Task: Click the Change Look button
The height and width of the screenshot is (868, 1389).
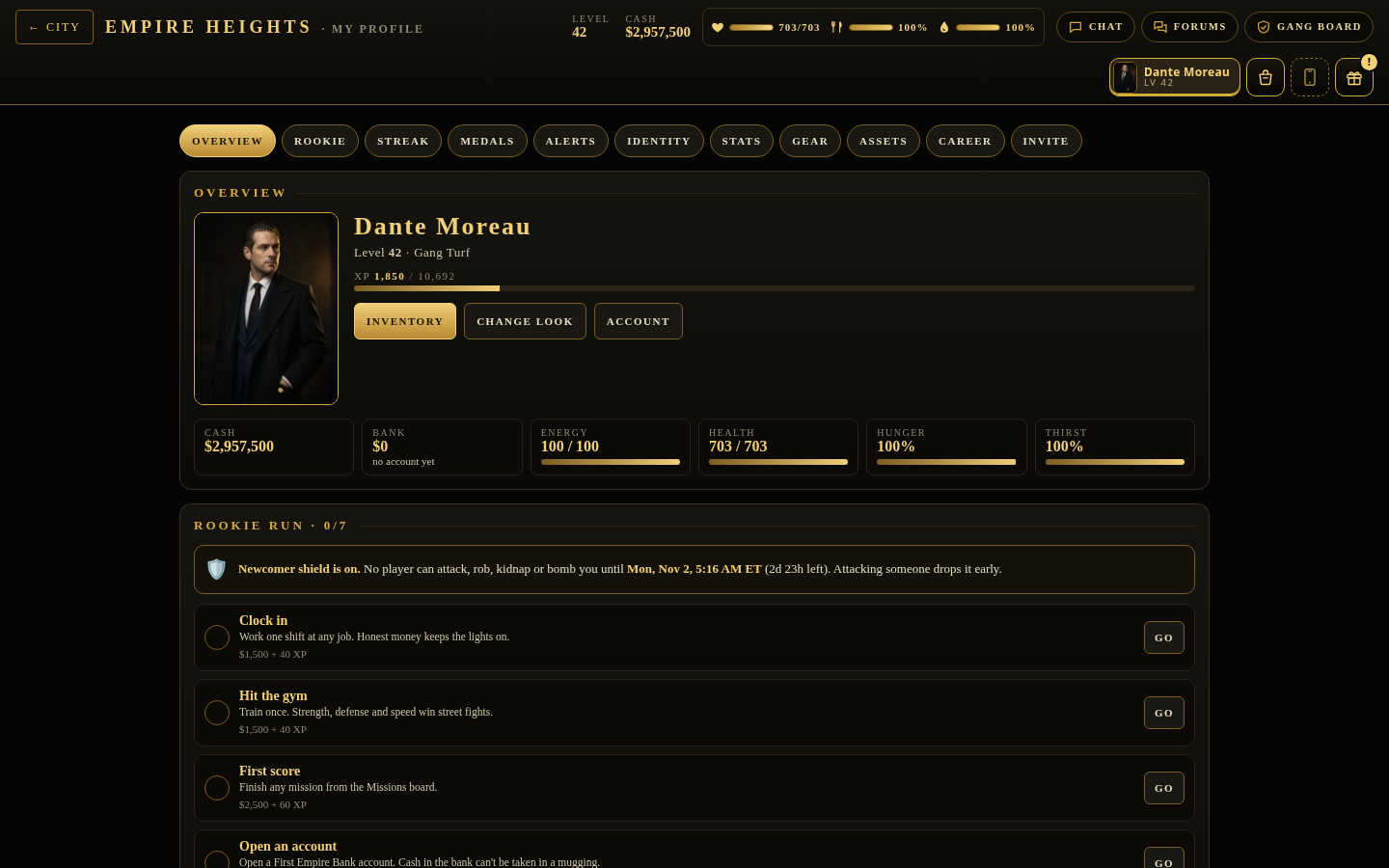Action: click(x=525, y=321)
